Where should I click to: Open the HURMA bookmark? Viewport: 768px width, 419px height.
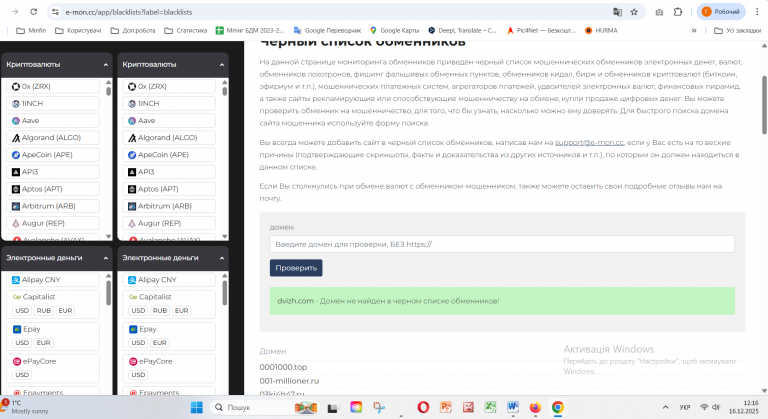(x=601, y=30)
